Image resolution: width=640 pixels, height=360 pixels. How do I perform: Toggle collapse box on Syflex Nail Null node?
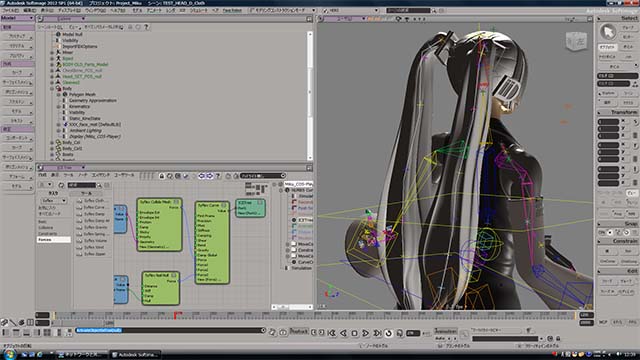[x=174, y=276]
